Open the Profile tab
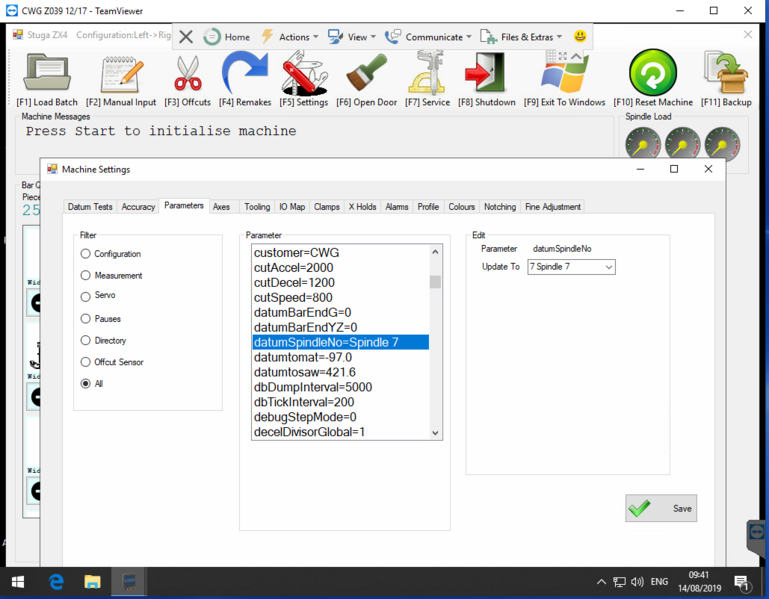Viewport: 769px width, 599px height. point(428,207)
